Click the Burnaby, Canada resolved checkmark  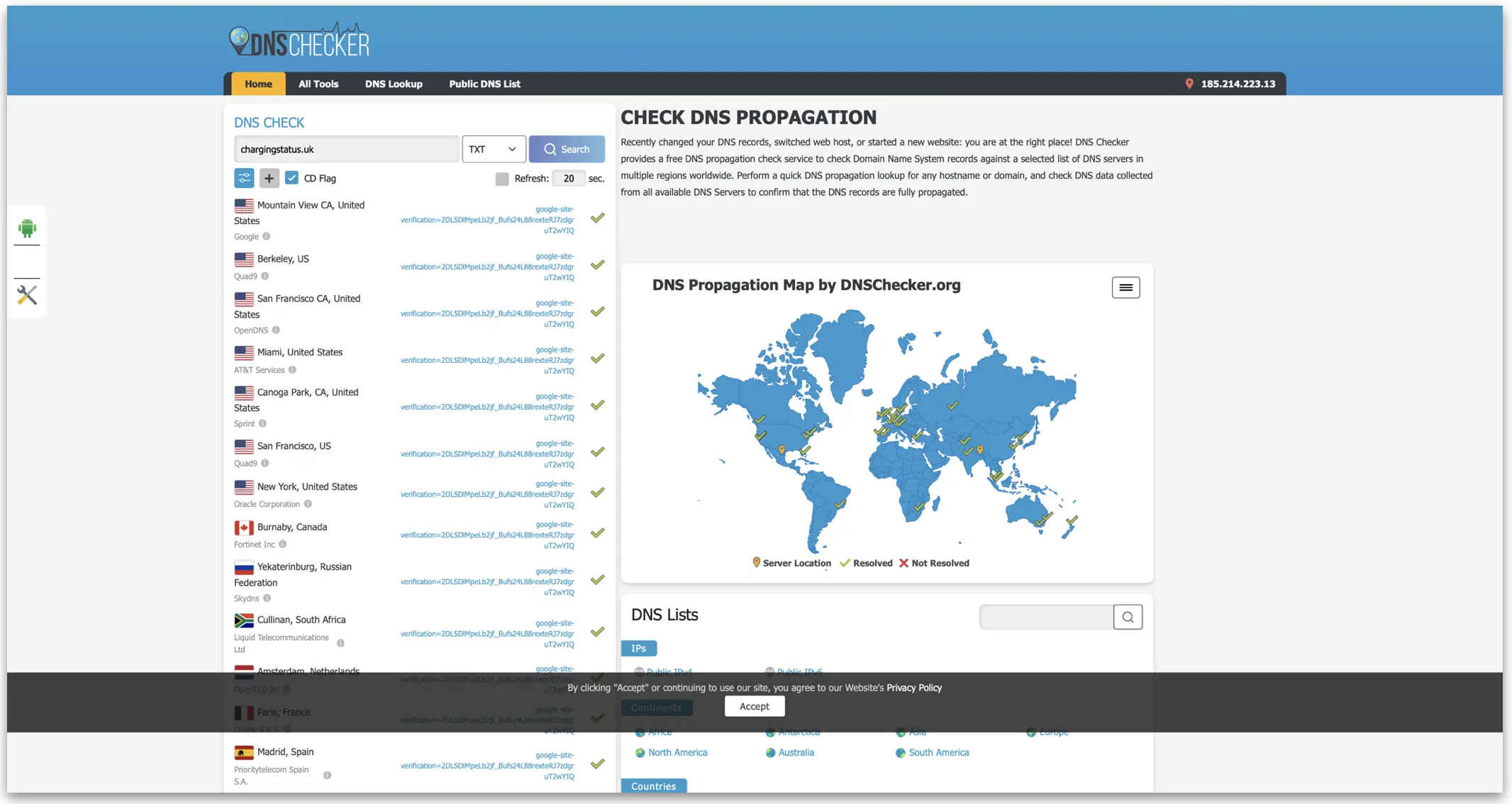[598, 532]
